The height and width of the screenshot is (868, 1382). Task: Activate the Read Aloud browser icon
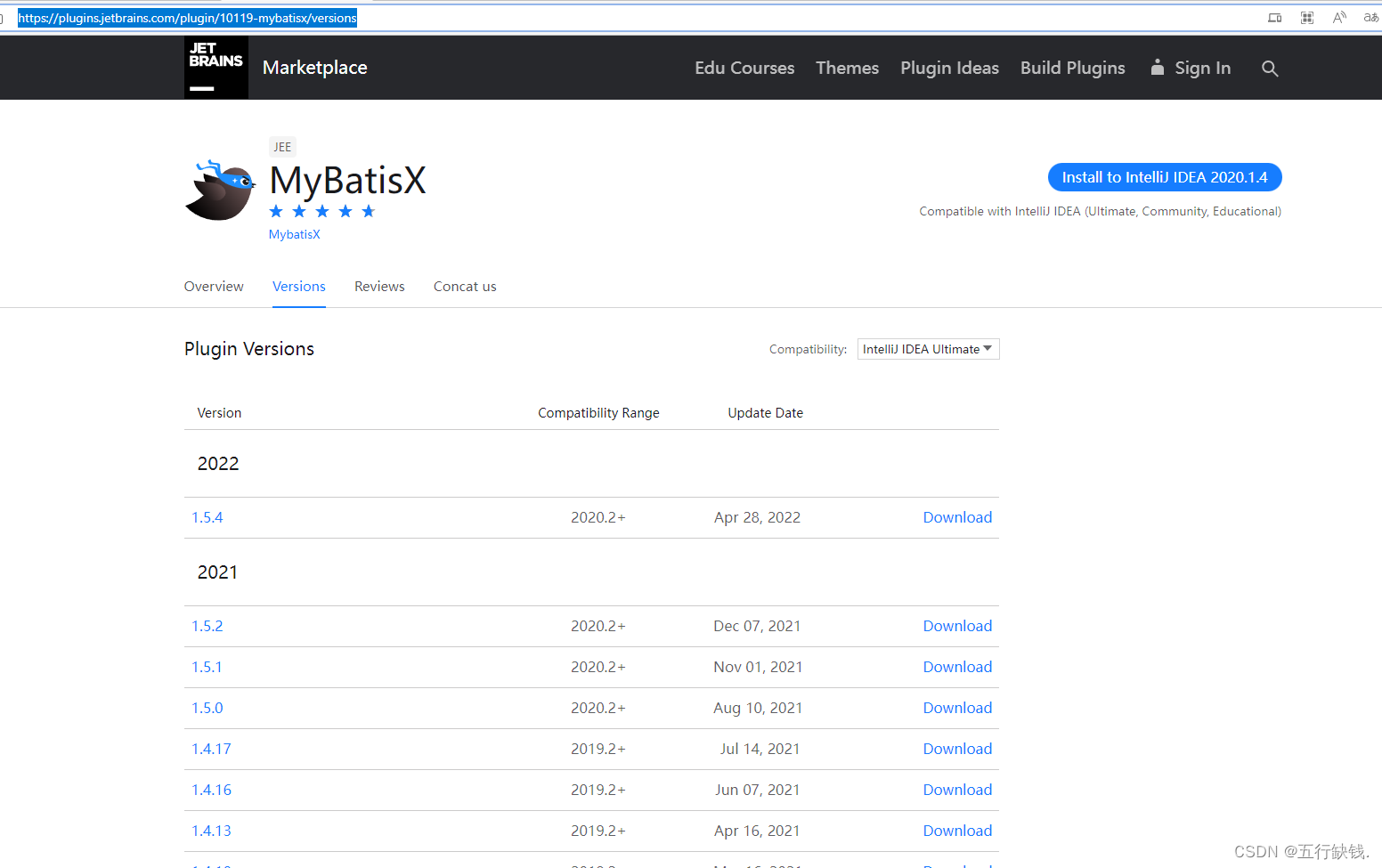tap(1338, 17)
